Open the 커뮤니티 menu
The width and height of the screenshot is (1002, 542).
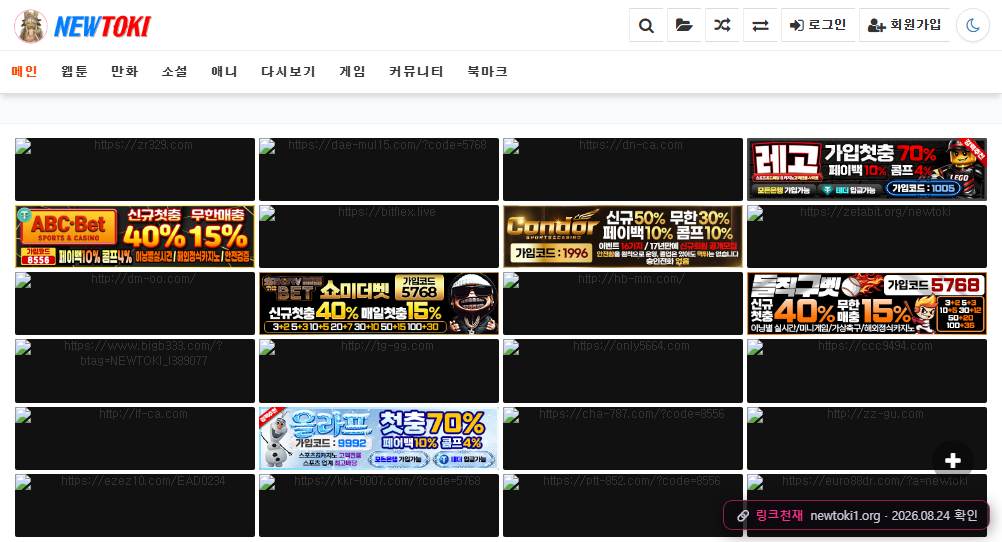tap(416, 72)
